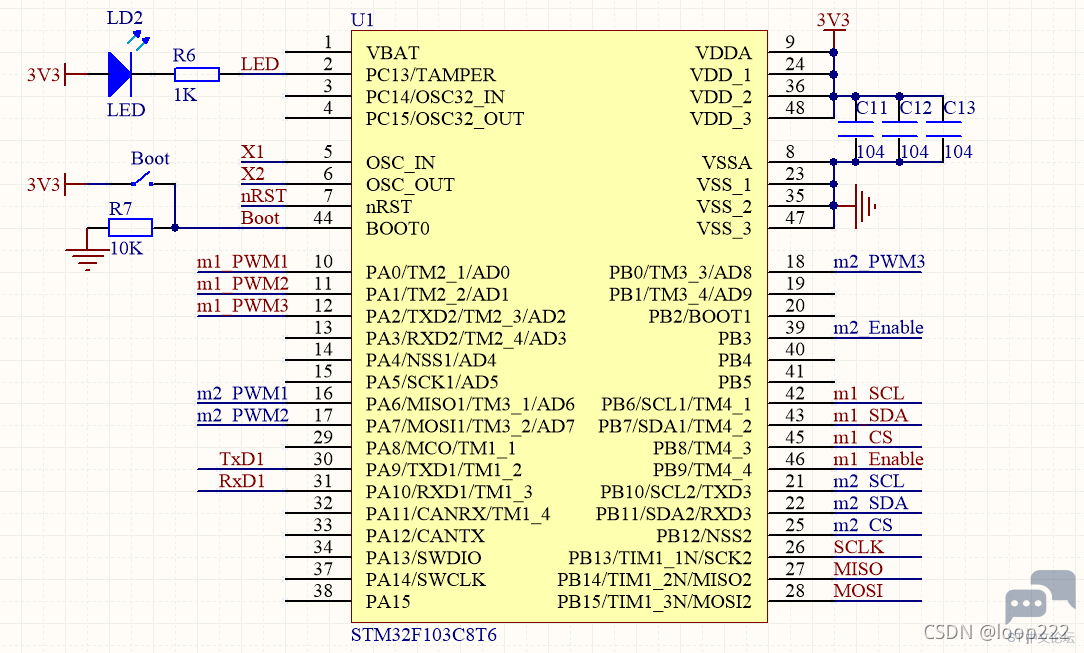This screenshot has width=1084, height=653.
Task: Click the U1 designator text
Action: (362, 20)
